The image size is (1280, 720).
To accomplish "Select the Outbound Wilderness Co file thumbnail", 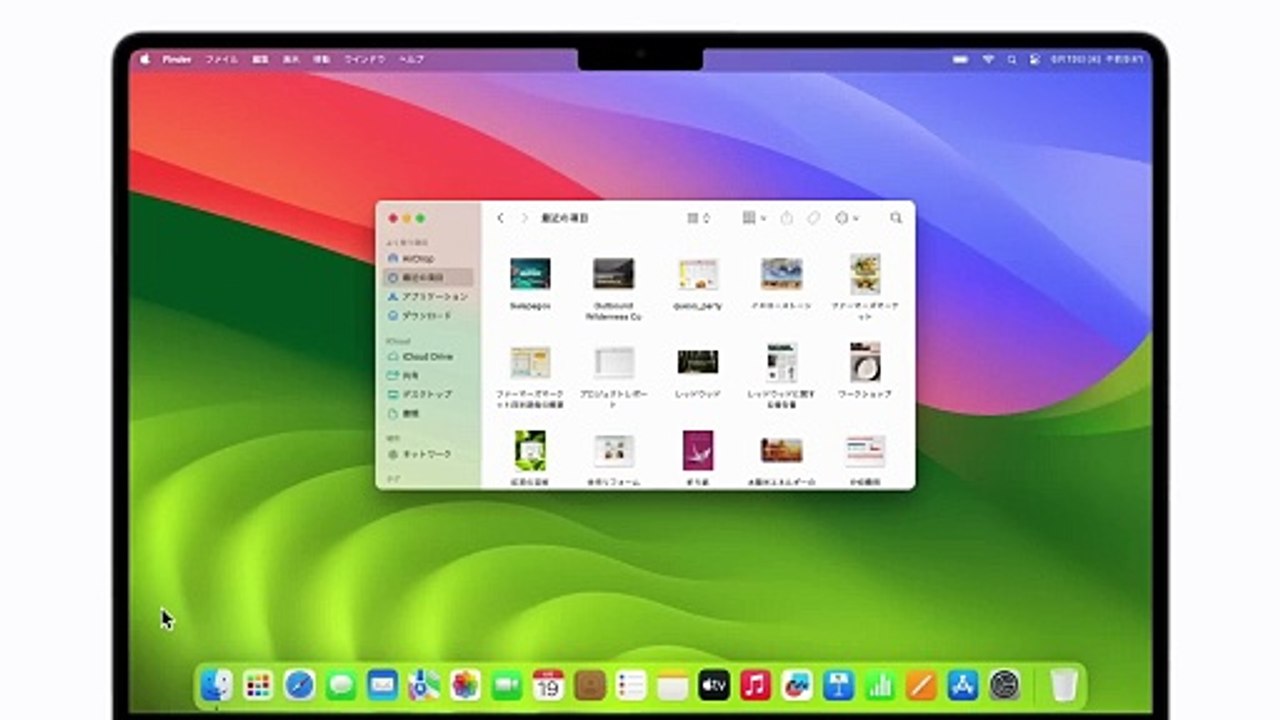I will coord(613,273).
